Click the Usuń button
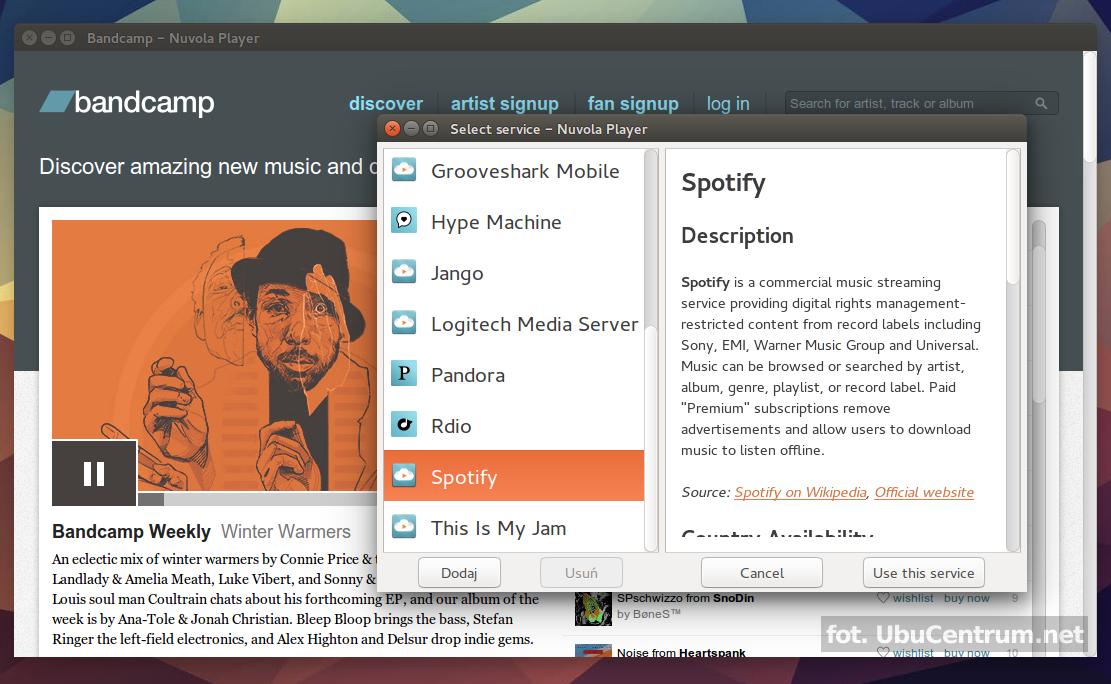 (581, 573)
